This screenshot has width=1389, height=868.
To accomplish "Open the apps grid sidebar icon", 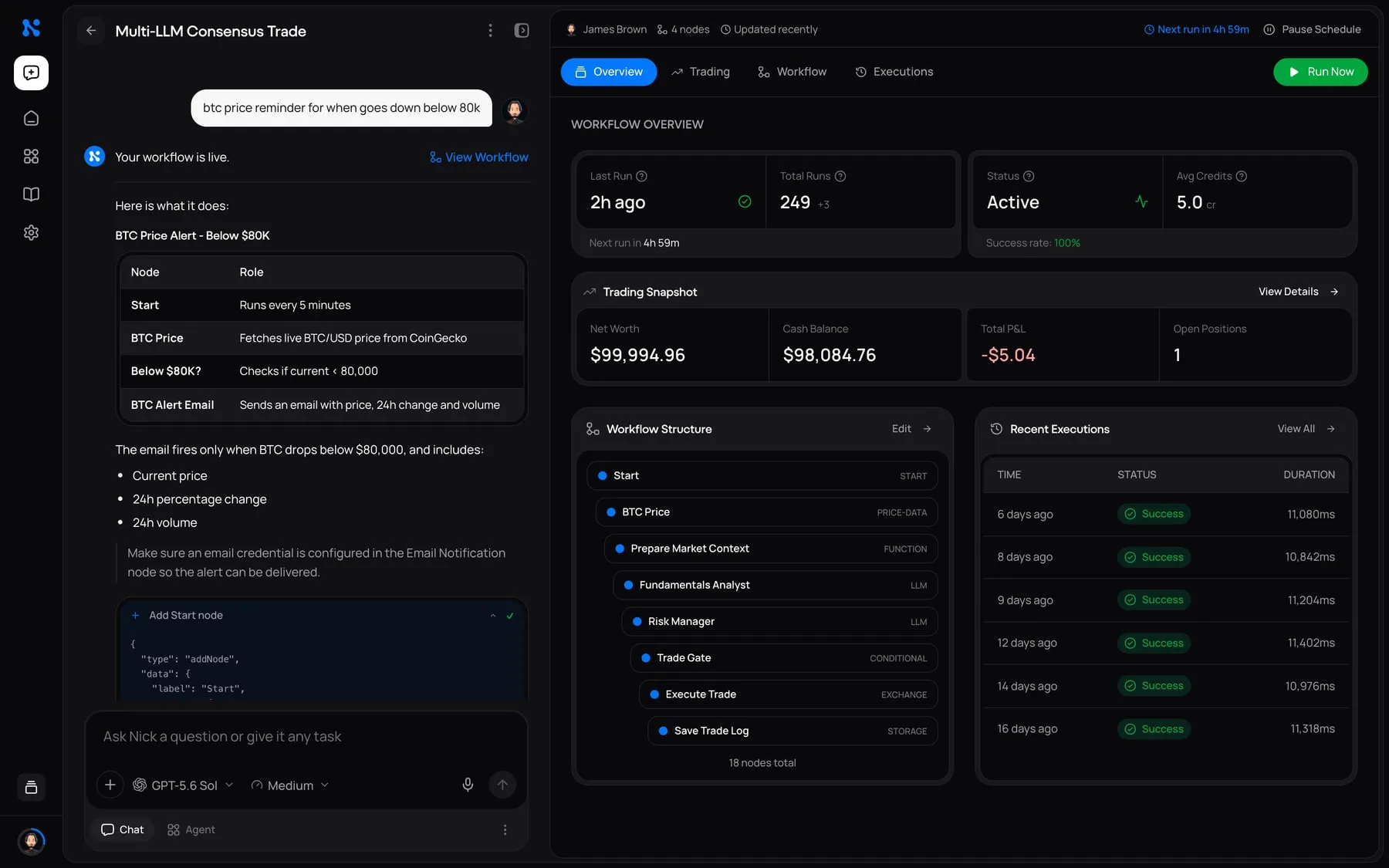I will point(31,157).
